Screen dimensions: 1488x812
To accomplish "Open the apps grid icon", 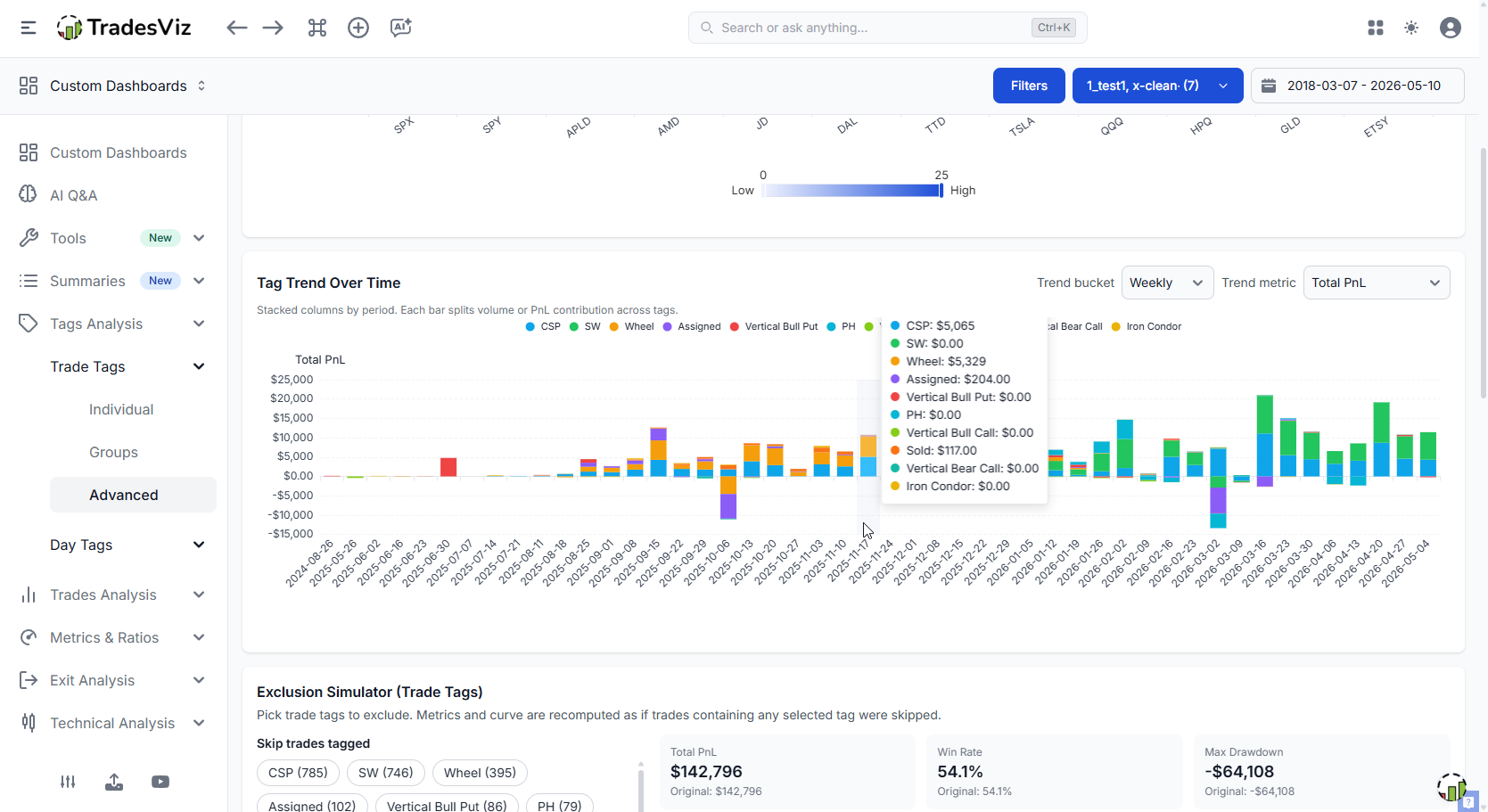I will [1376, 28].
